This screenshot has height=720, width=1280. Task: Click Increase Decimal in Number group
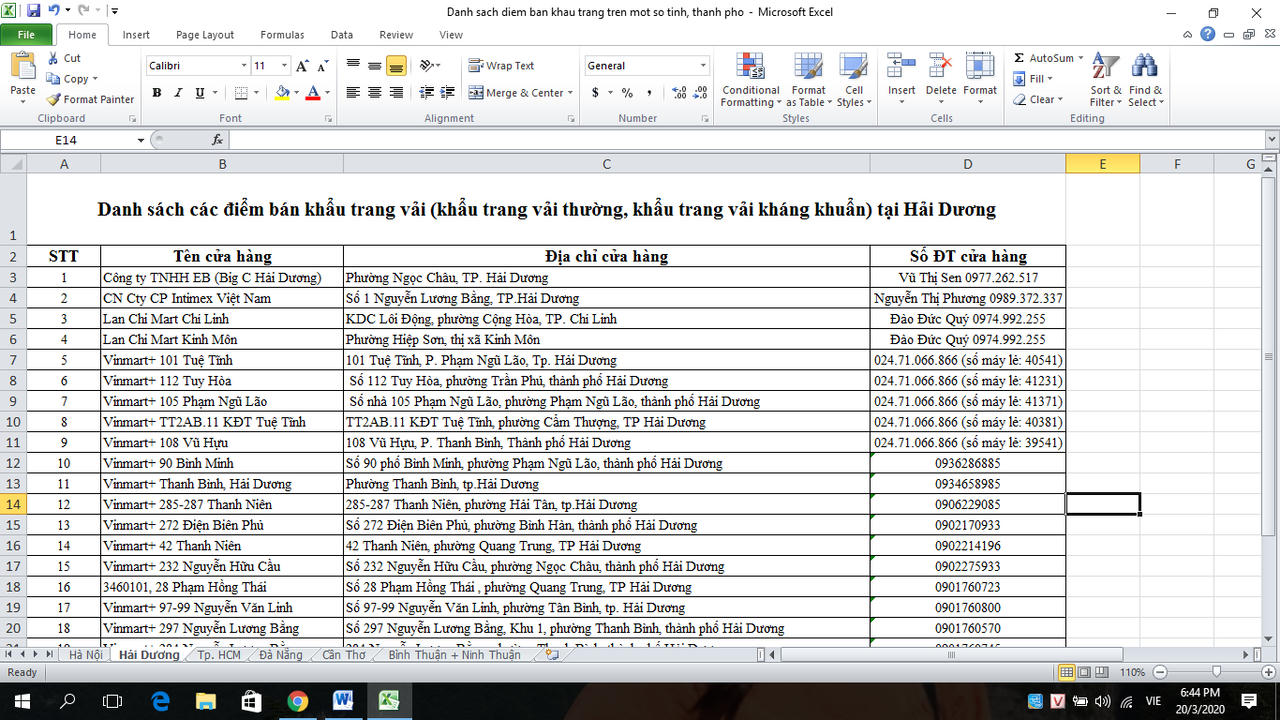679,93
